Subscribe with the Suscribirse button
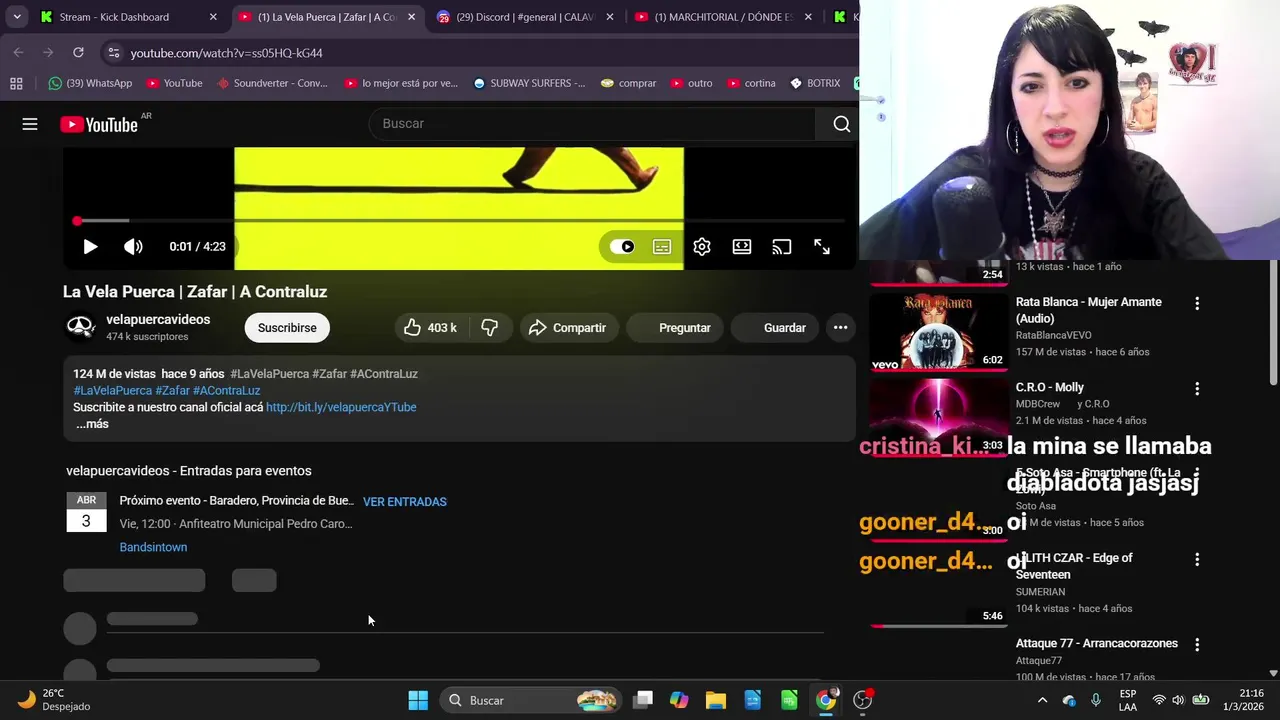Image resolution: width=1280 pixels, height=720 pixels. click(287, 328)
